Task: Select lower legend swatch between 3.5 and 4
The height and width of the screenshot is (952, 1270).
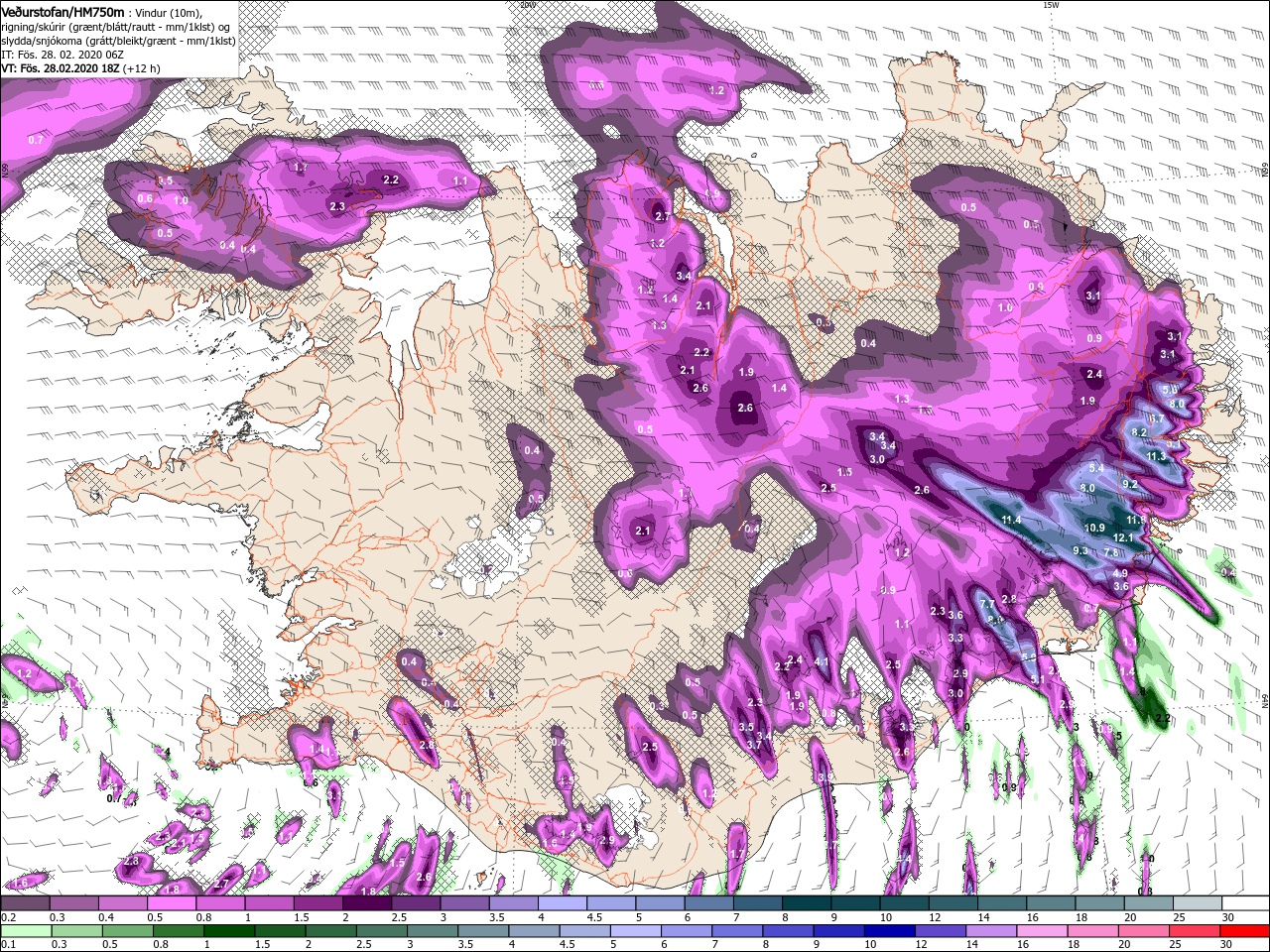Action: (483, 931)
